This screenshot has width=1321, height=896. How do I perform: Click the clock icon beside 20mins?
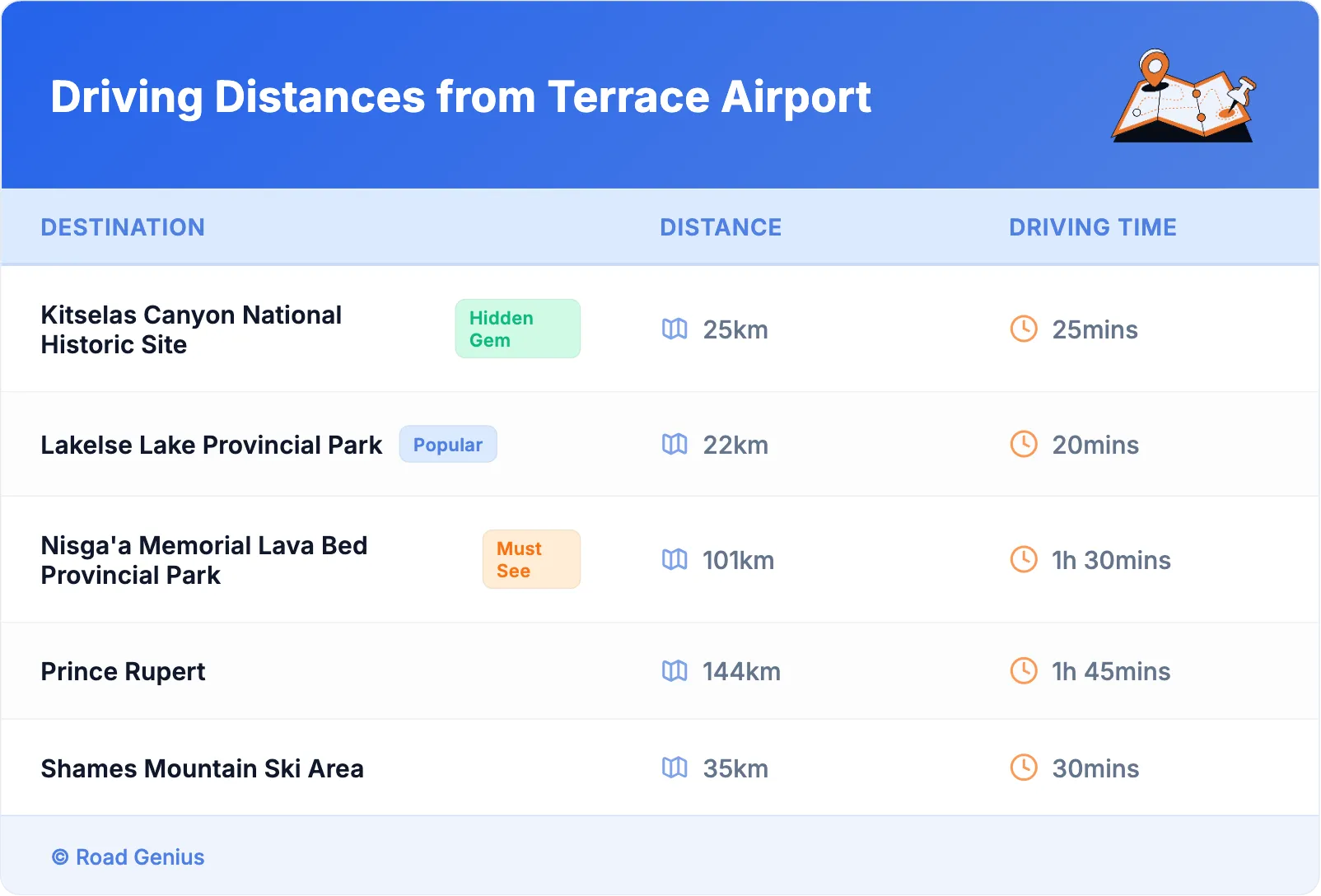(1024, 445)
